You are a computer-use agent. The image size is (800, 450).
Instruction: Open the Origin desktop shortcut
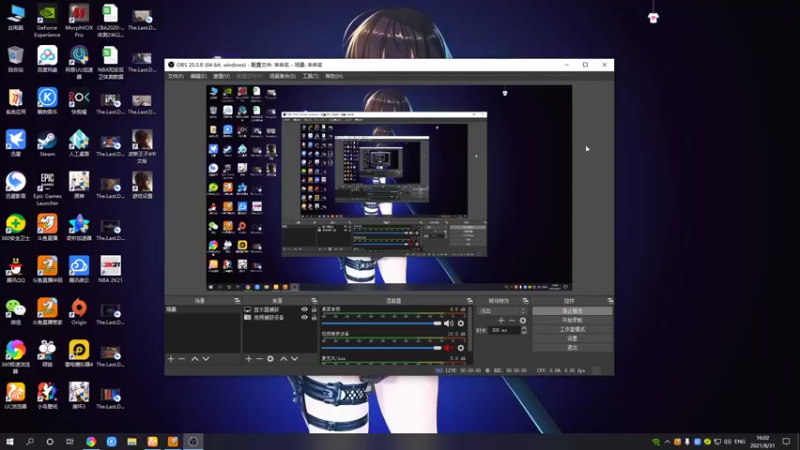click(79, 312)
